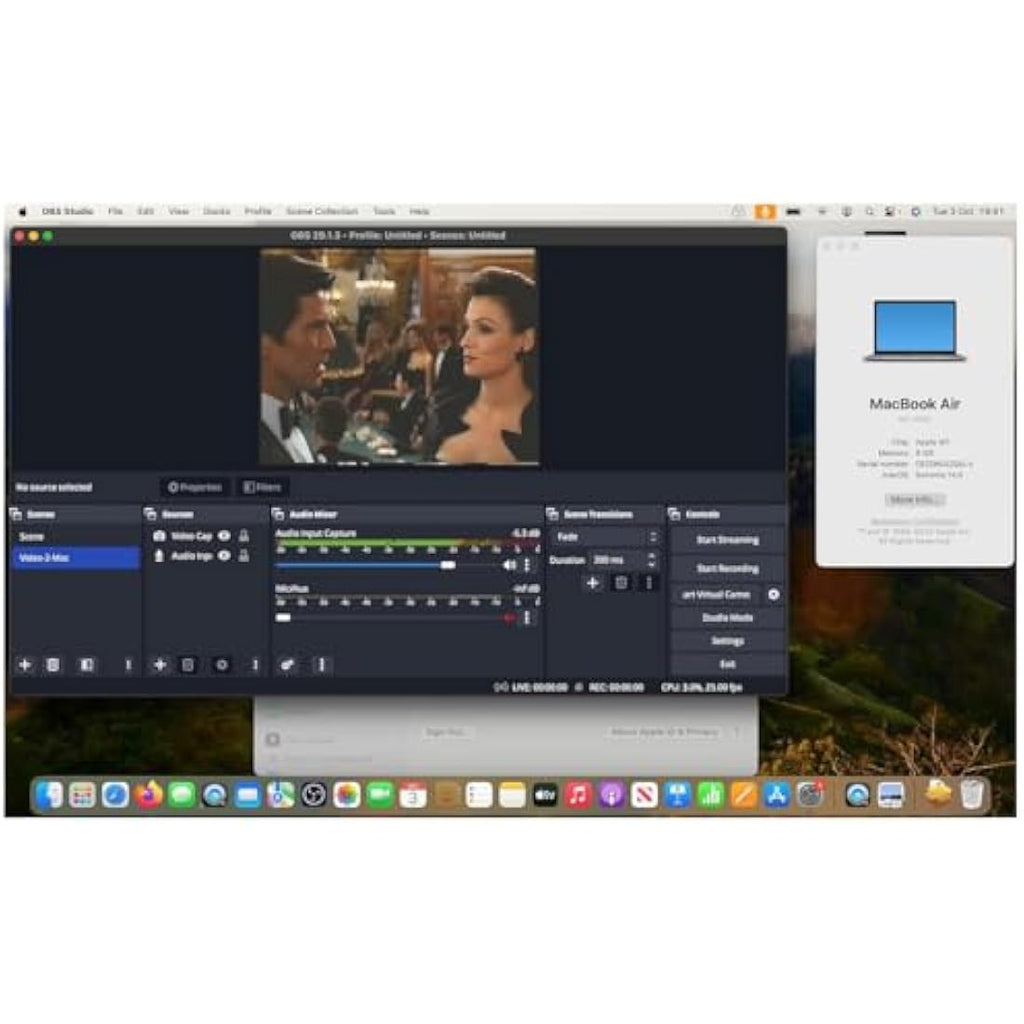1024x1024 pixels.
Task: Hide the Video Cap source with eye icon
Action: pyautogui.click(x=224, y=536)
